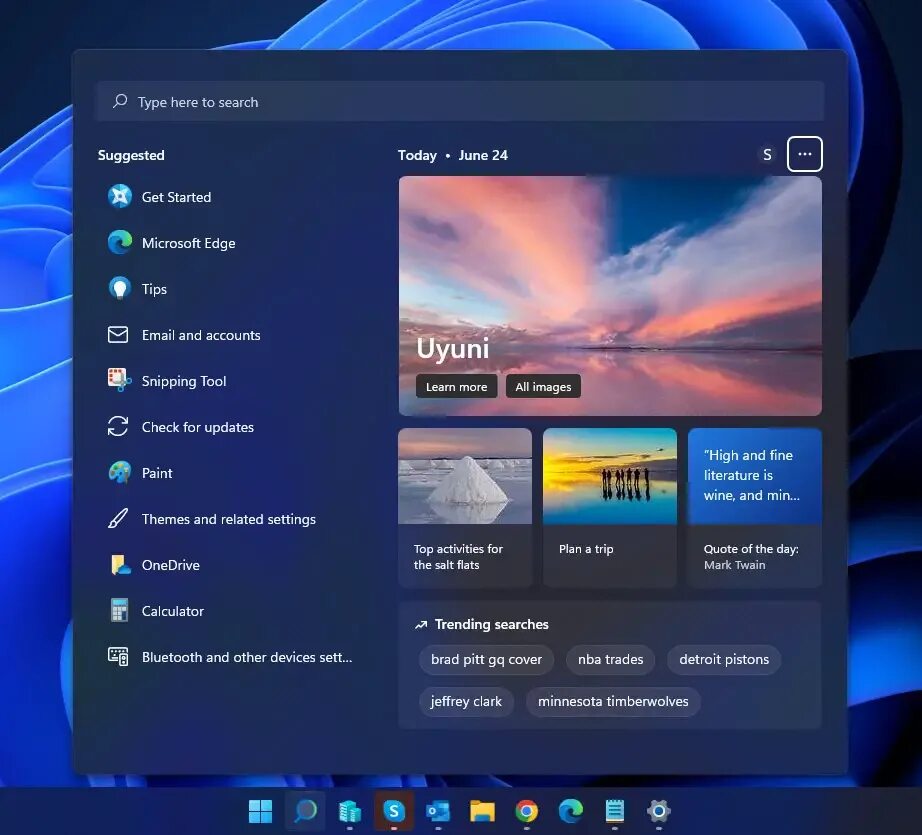The height and width of the screenshot is (835, 922).
Task: Open Email and accounts settings
Action: [200, 335]
